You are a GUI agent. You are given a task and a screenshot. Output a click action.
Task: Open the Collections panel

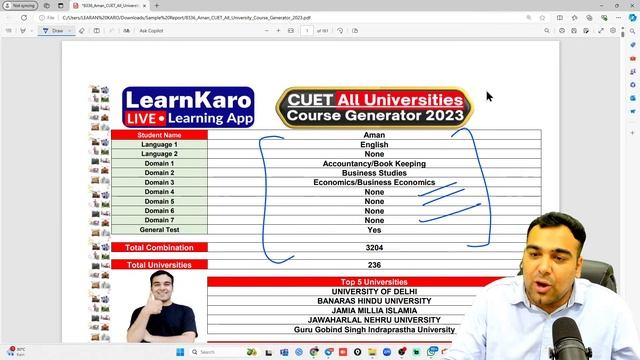click(x=589, y=18)
